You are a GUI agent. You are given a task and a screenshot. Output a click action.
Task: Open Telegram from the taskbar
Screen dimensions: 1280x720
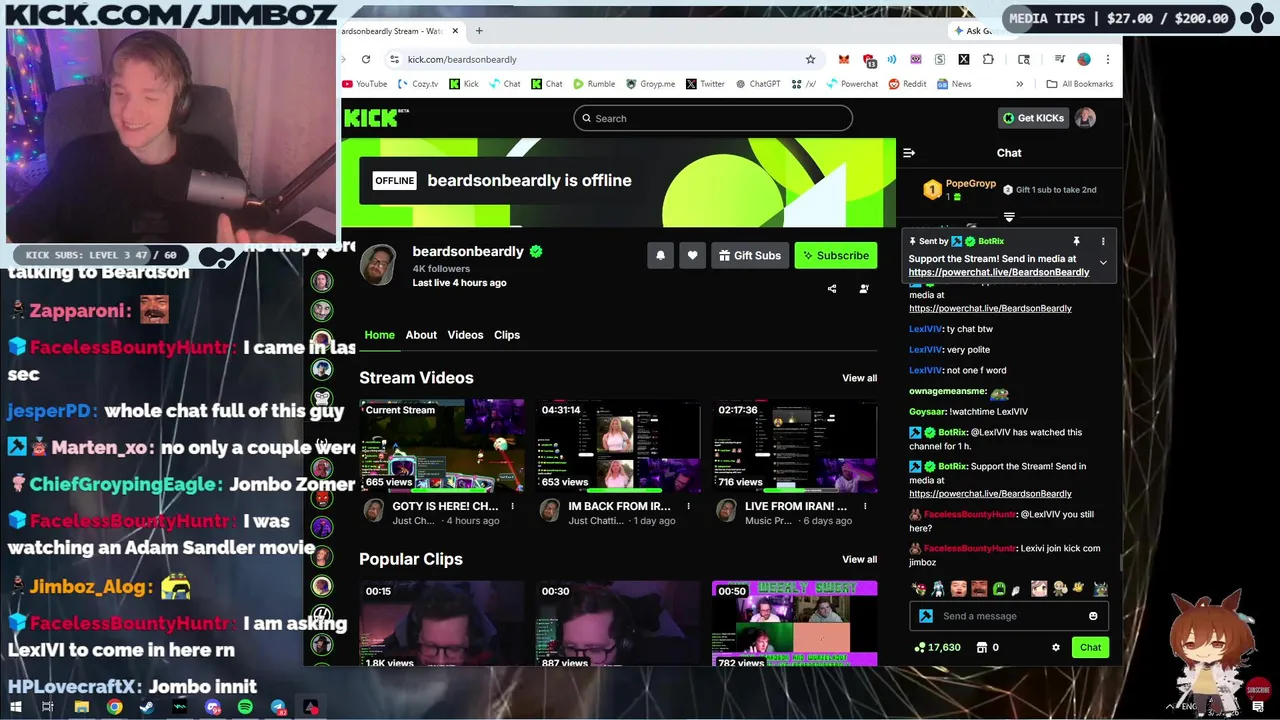click(x=279, y=707)
